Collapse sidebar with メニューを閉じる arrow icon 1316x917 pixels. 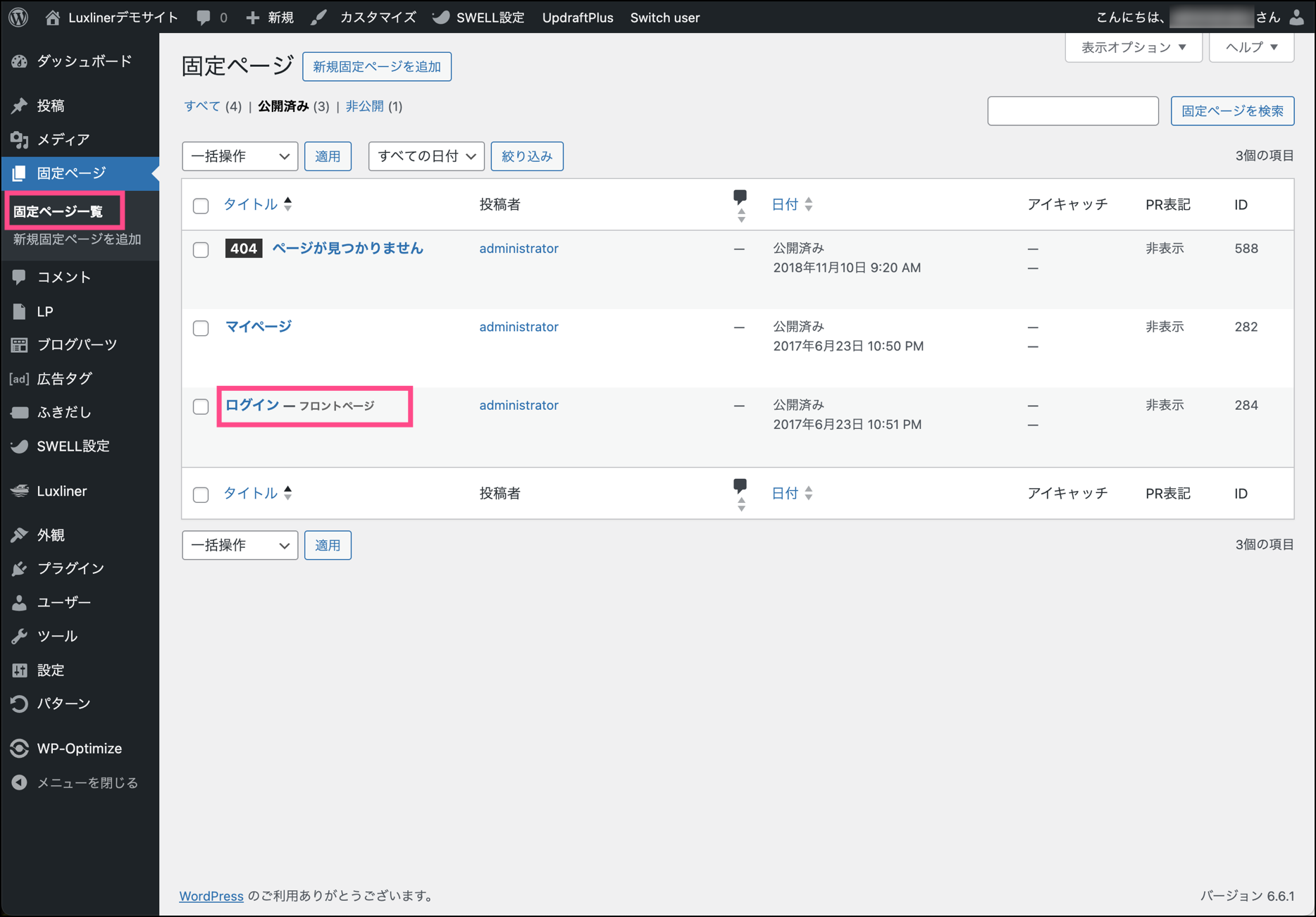[20, 782]
